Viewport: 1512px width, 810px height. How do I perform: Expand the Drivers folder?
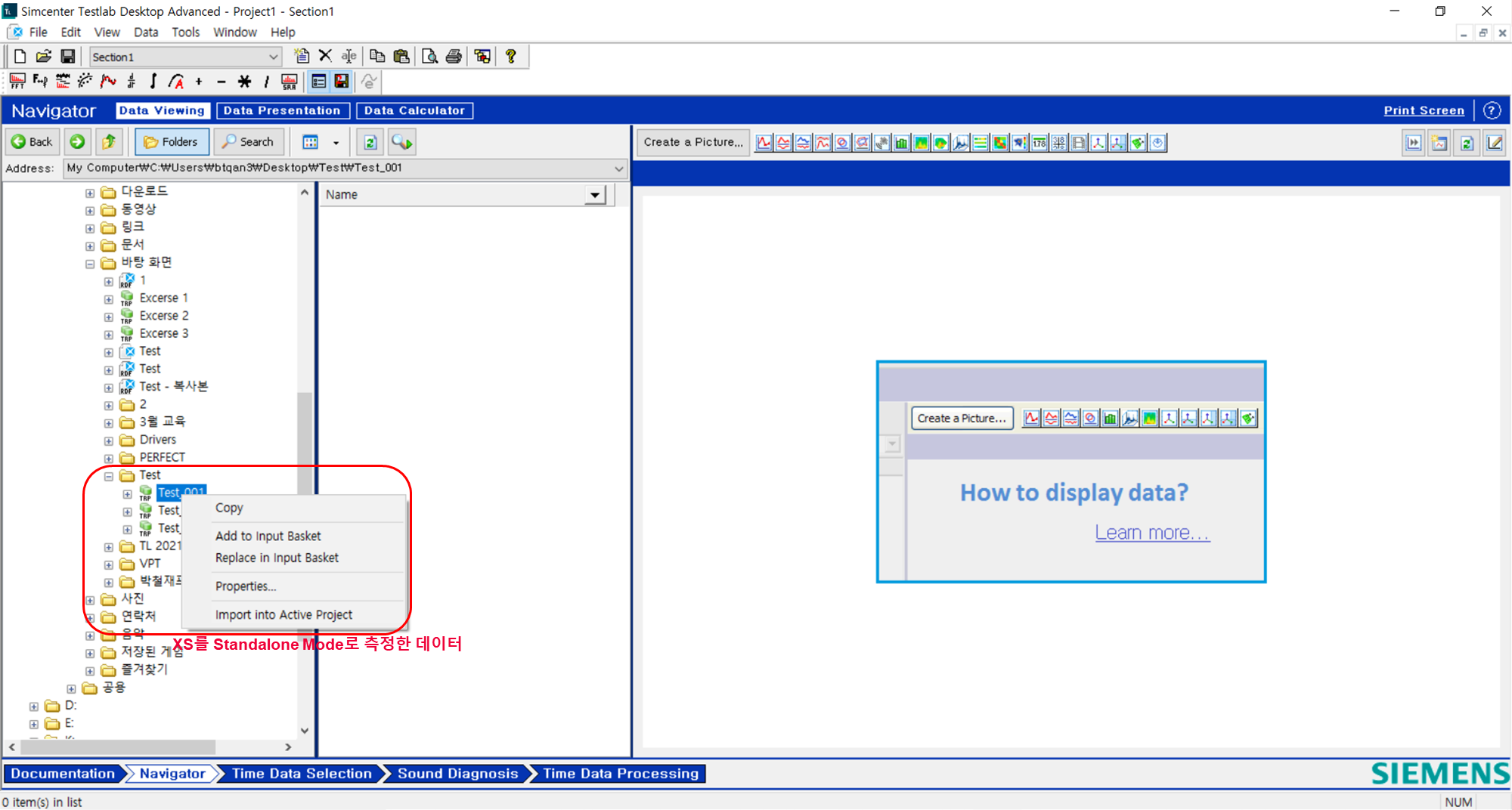tap(109, 441)
